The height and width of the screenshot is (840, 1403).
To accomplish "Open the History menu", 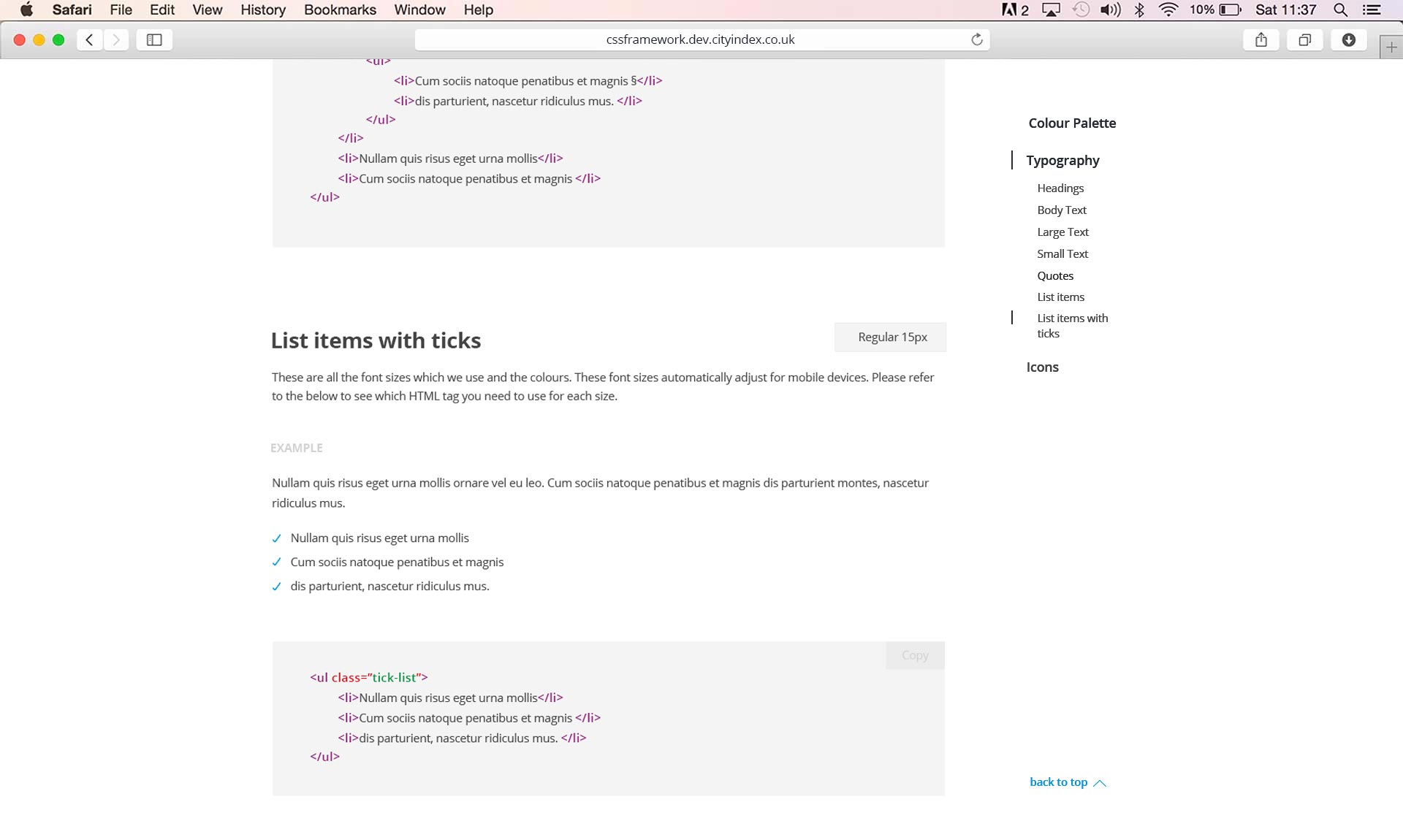I will [262, 9].
